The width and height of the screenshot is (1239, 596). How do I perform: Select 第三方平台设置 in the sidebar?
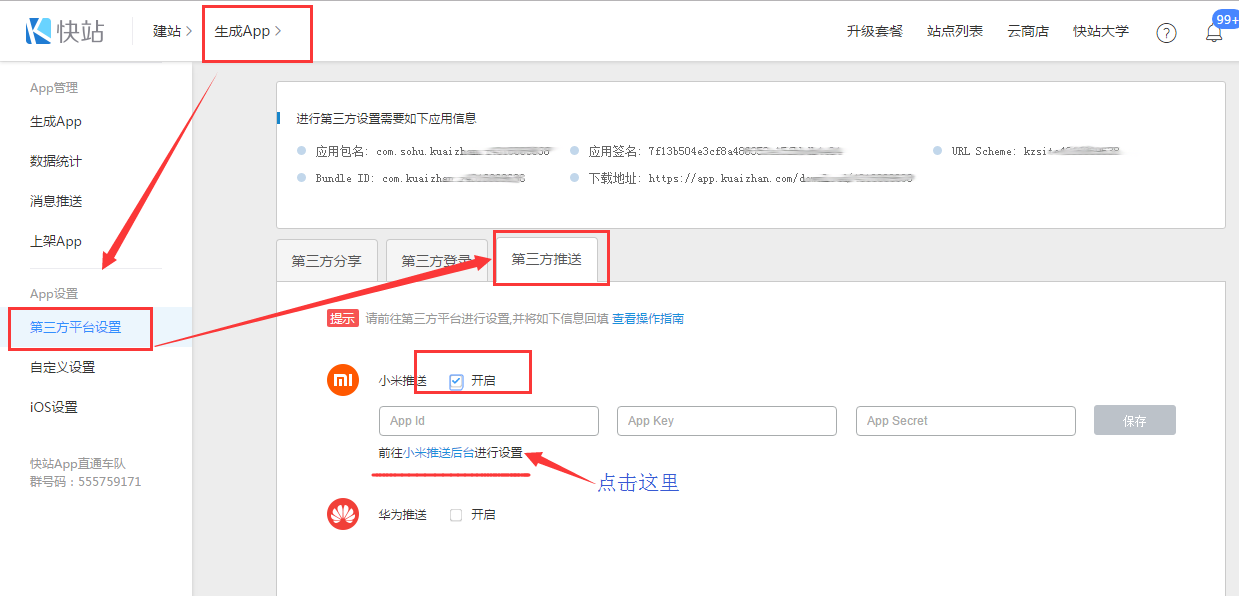coord(76,327)
